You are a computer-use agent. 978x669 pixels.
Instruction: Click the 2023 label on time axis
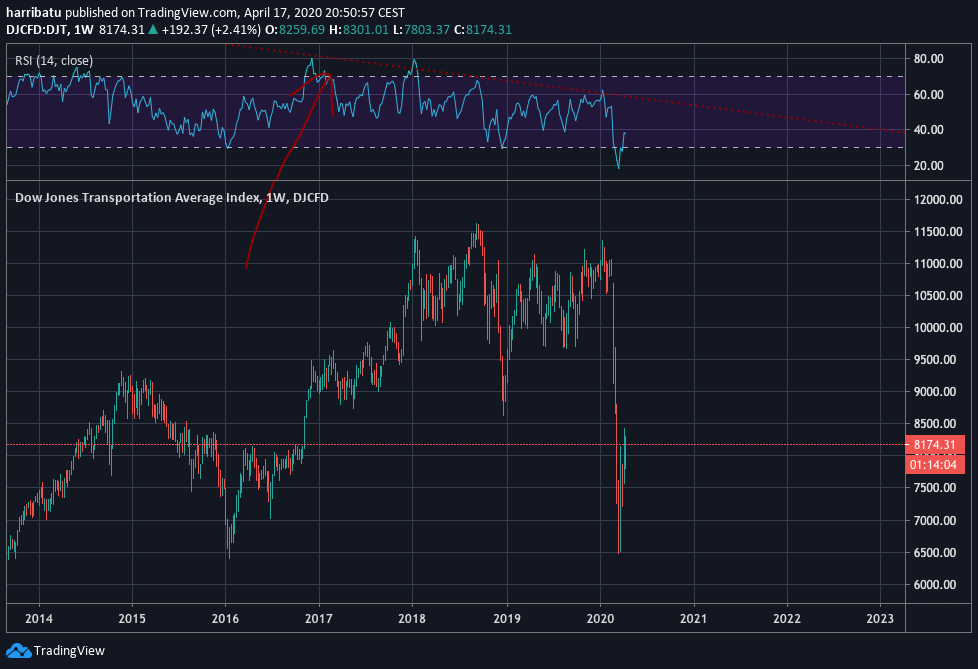point(880,618)
